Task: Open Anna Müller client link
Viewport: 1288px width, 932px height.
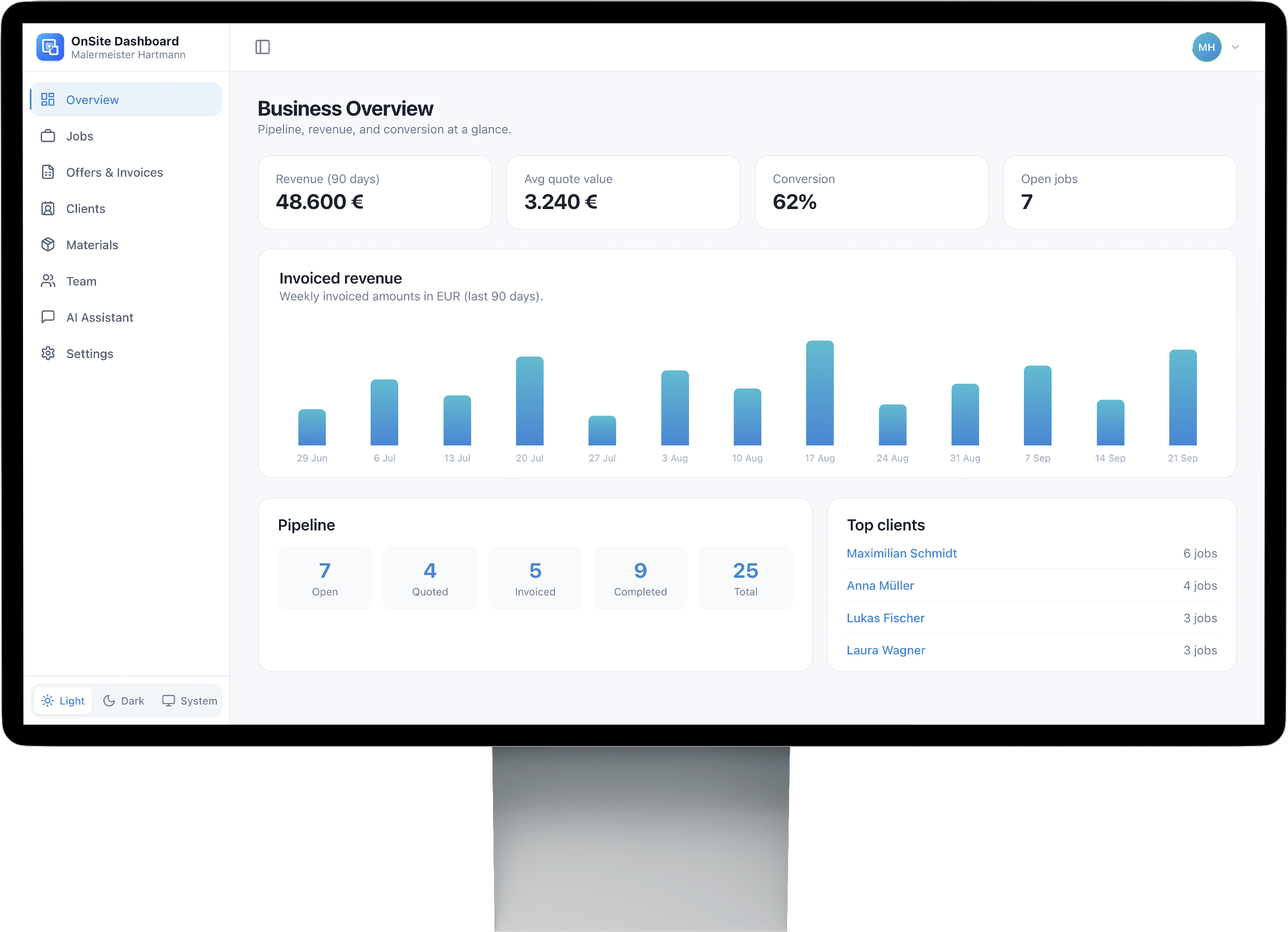Action: pos(880,586)
